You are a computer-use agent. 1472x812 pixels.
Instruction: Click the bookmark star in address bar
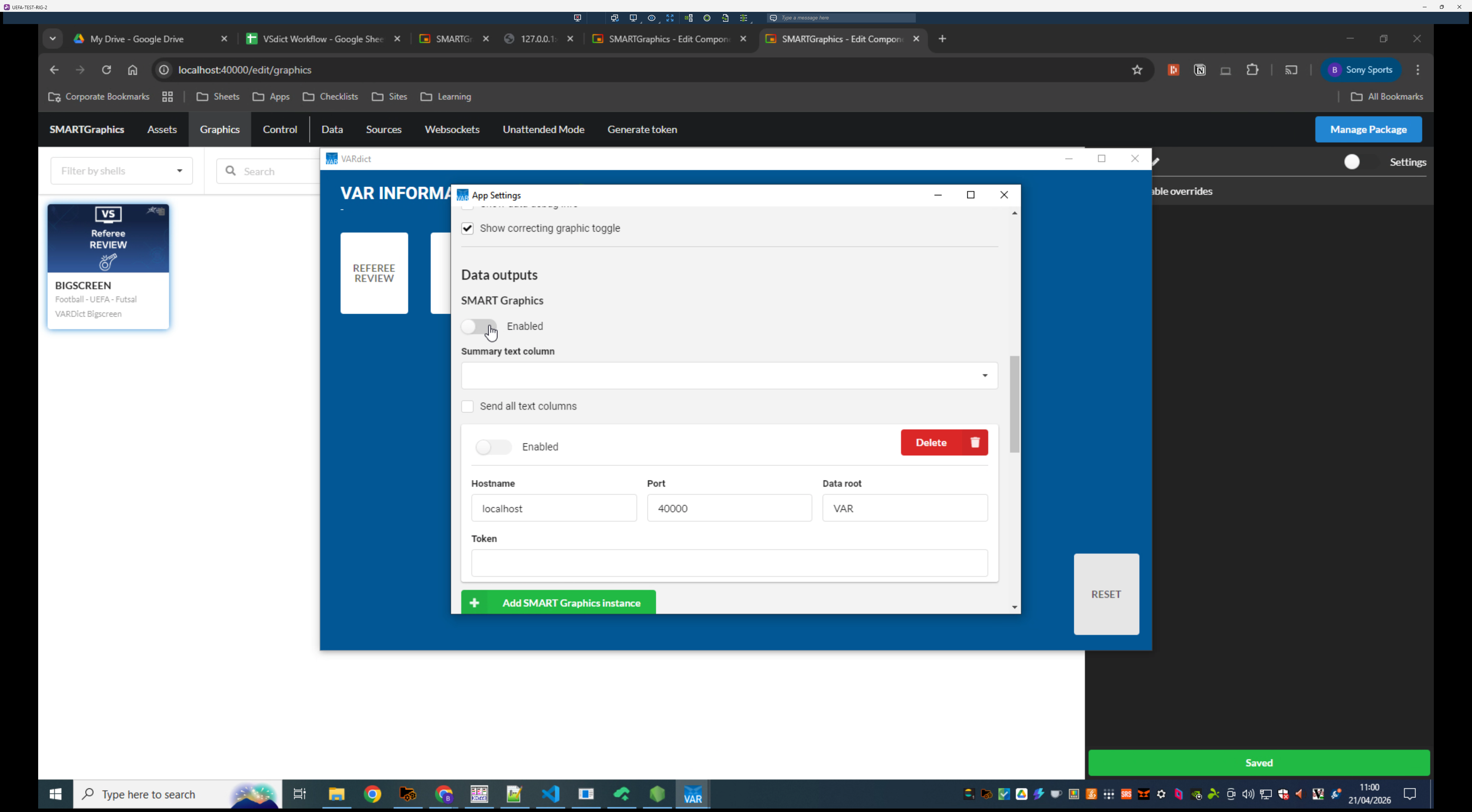pos(1136,70)
